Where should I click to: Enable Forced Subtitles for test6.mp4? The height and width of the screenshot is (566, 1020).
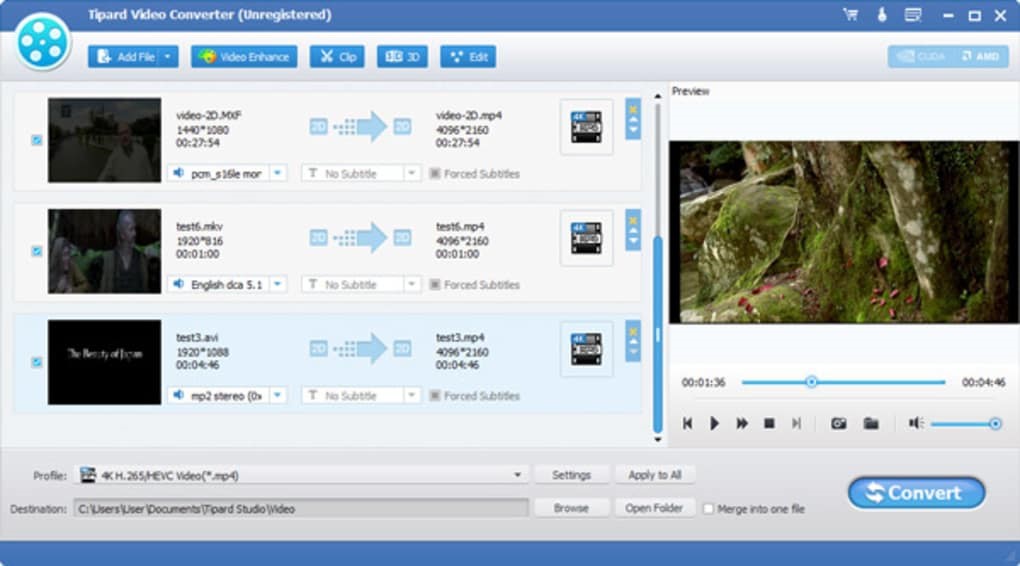tap(435, 284)
